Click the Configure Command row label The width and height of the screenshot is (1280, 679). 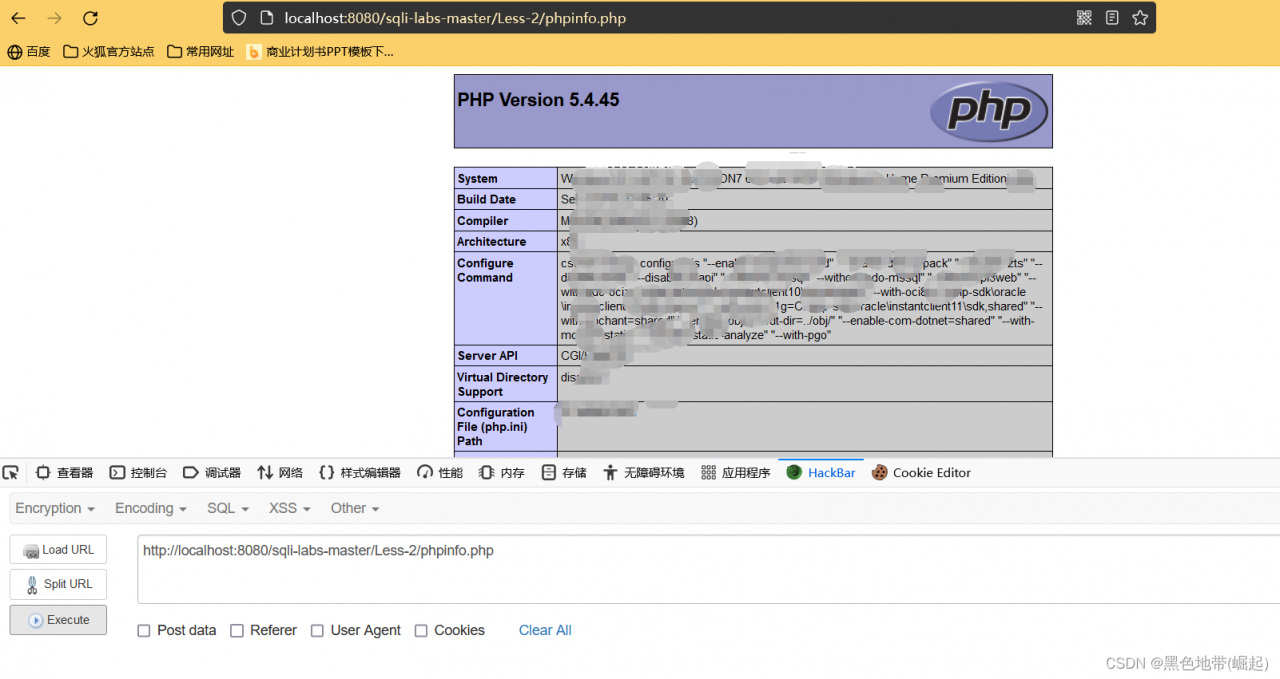pyautogui.click(x=485, y=270)
